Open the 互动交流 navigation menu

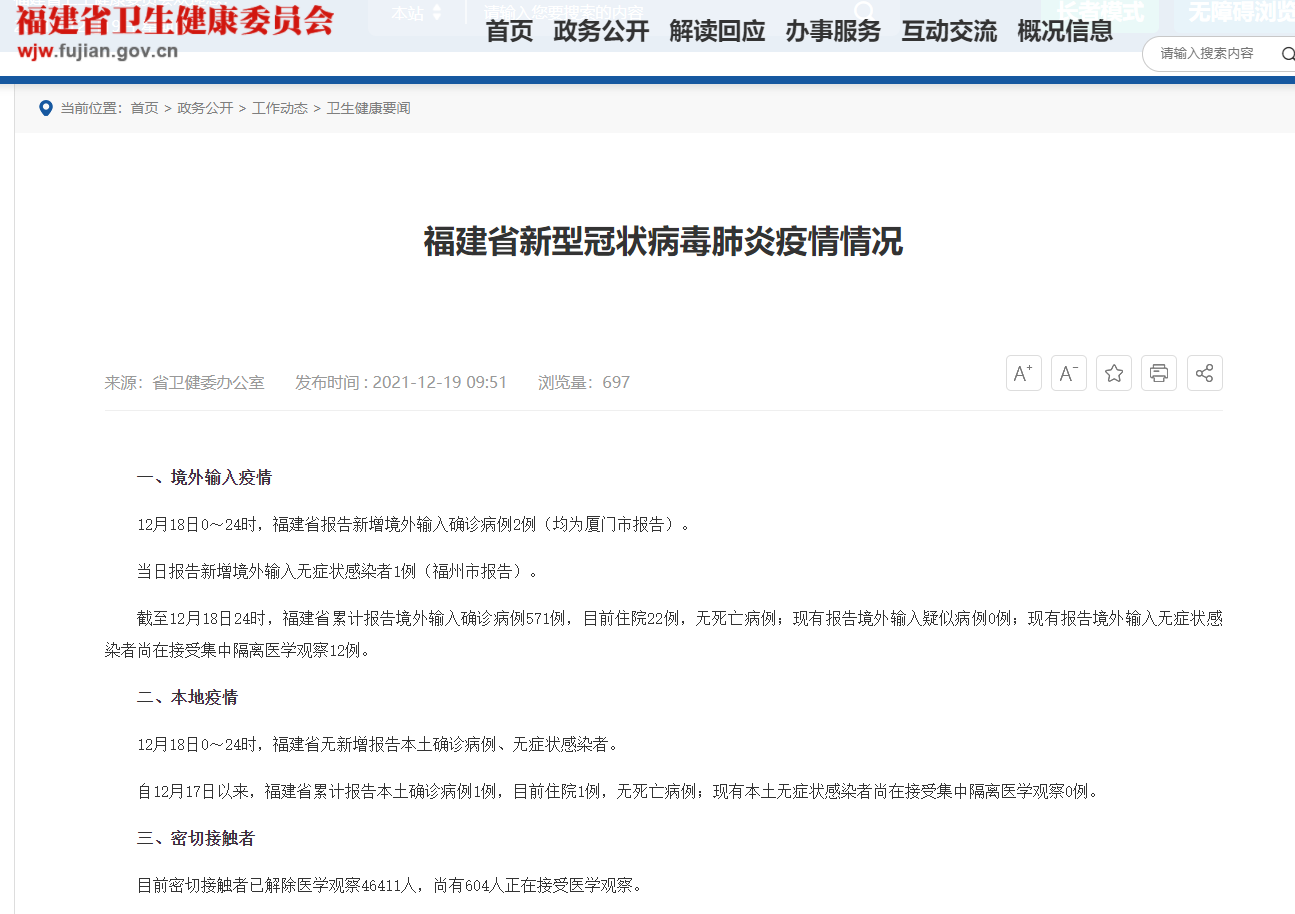pyautogui.click(x=949, y=31)
